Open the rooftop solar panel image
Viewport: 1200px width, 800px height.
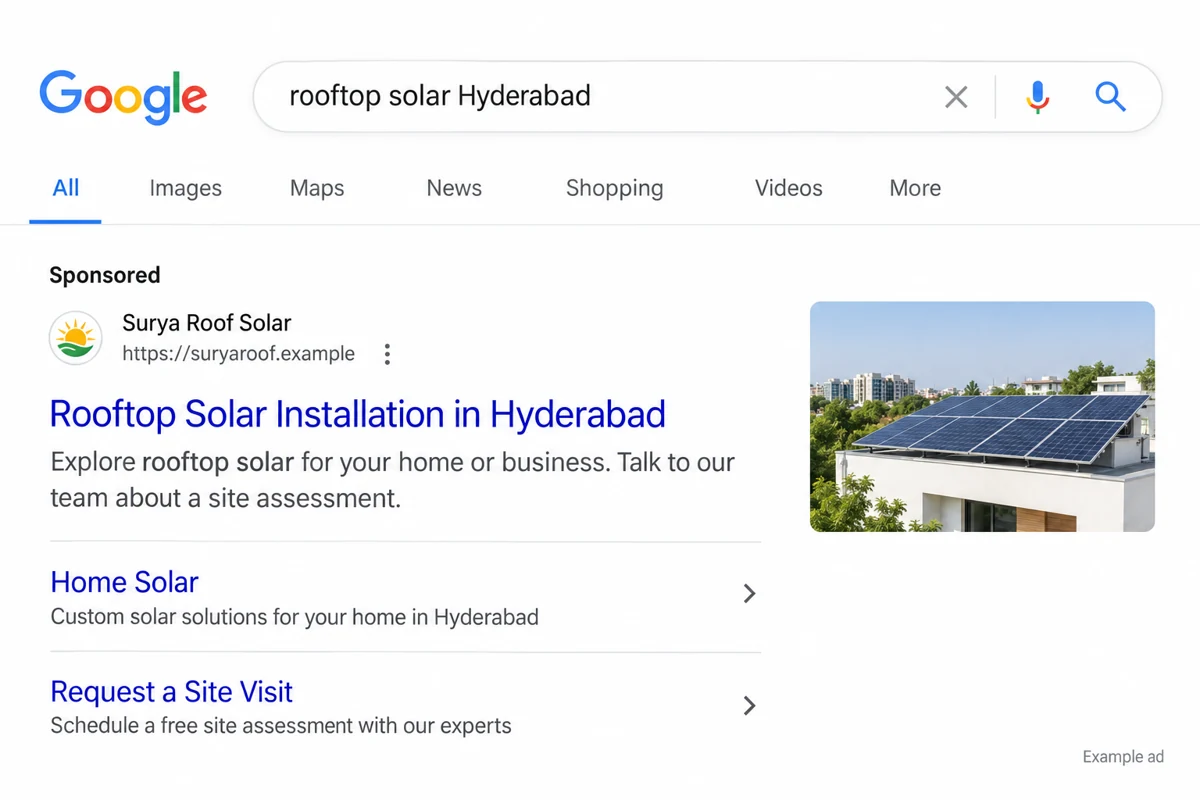point(982,416)
